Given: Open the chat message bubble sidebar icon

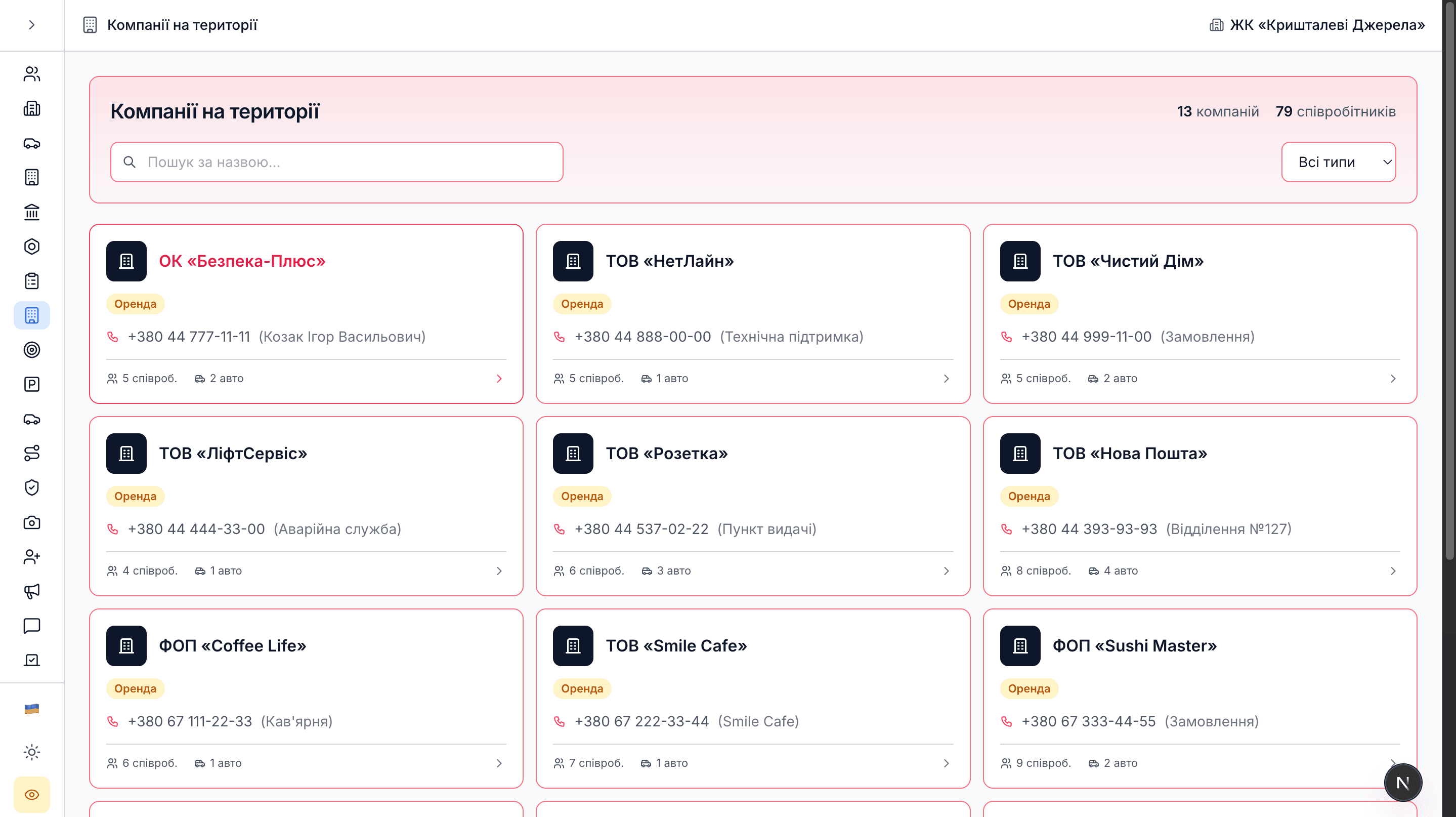Looking at the screenshot, I should [x=32, y=626].
